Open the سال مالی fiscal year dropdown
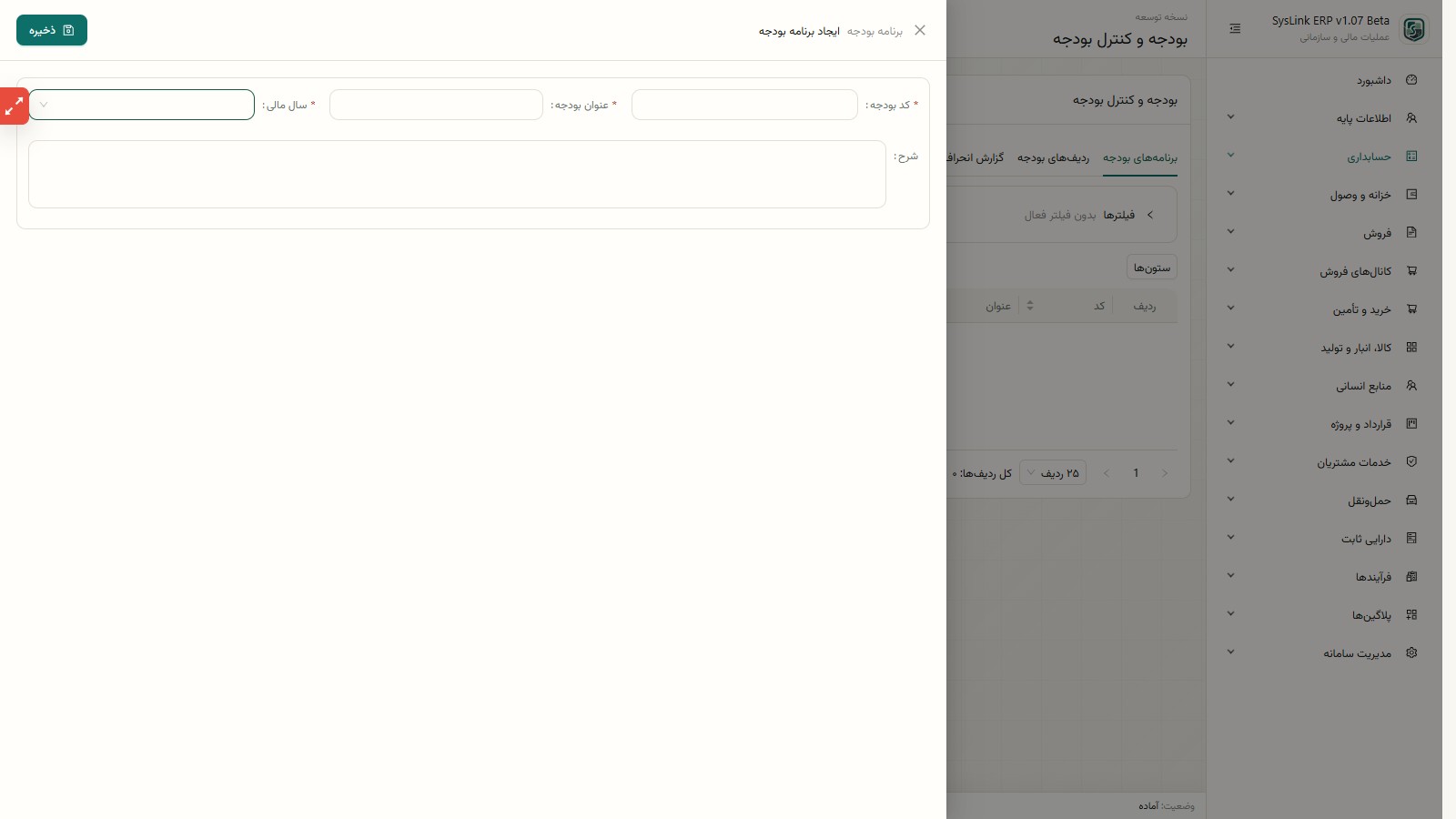This screenshot has height=819, width=1456. [142, 105]
